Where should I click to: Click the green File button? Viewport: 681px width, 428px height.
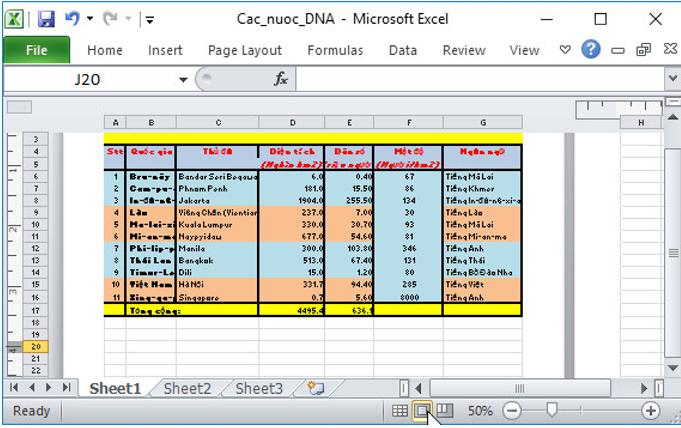point(36,50)
